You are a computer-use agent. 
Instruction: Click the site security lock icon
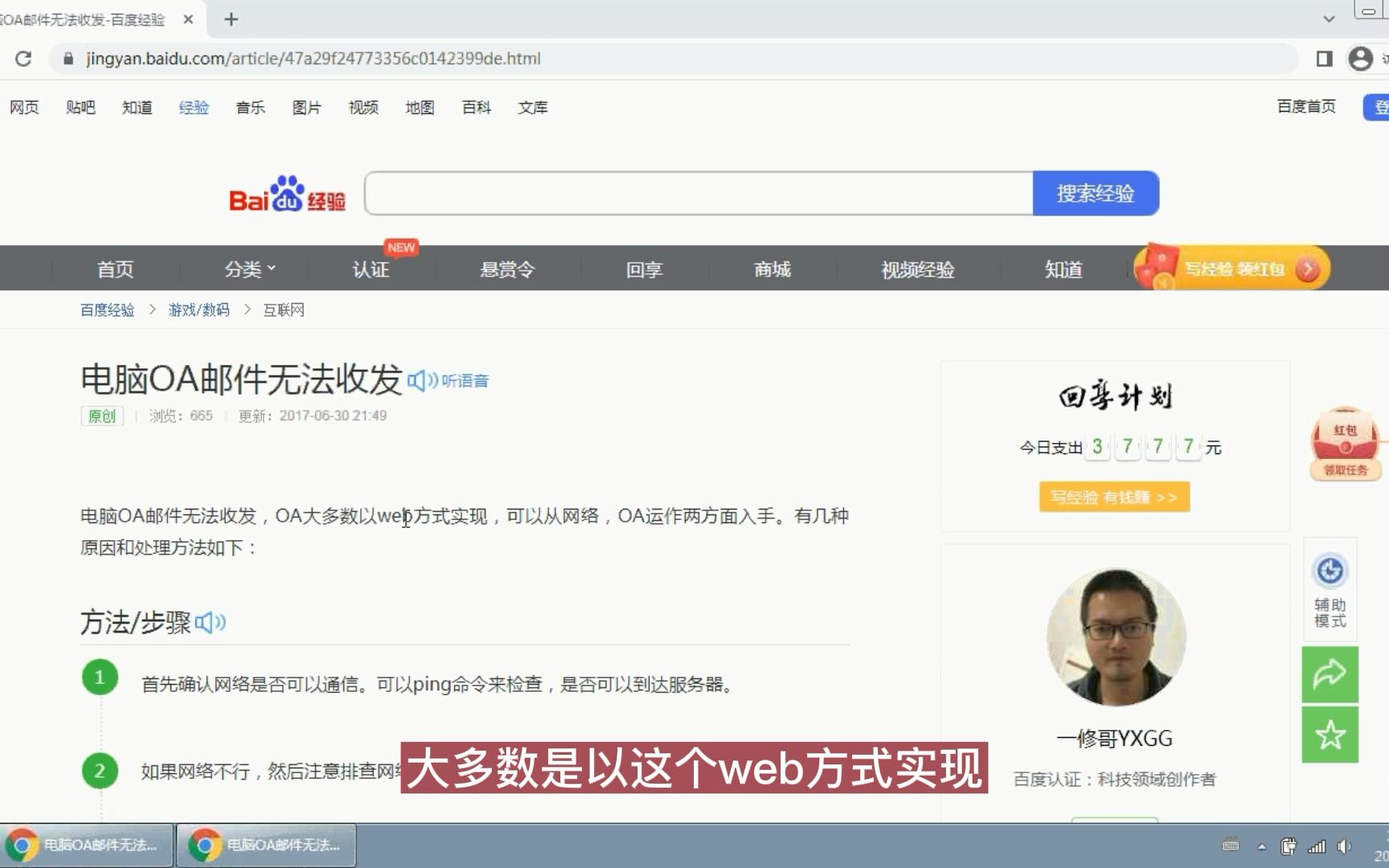tap(68, 59)
